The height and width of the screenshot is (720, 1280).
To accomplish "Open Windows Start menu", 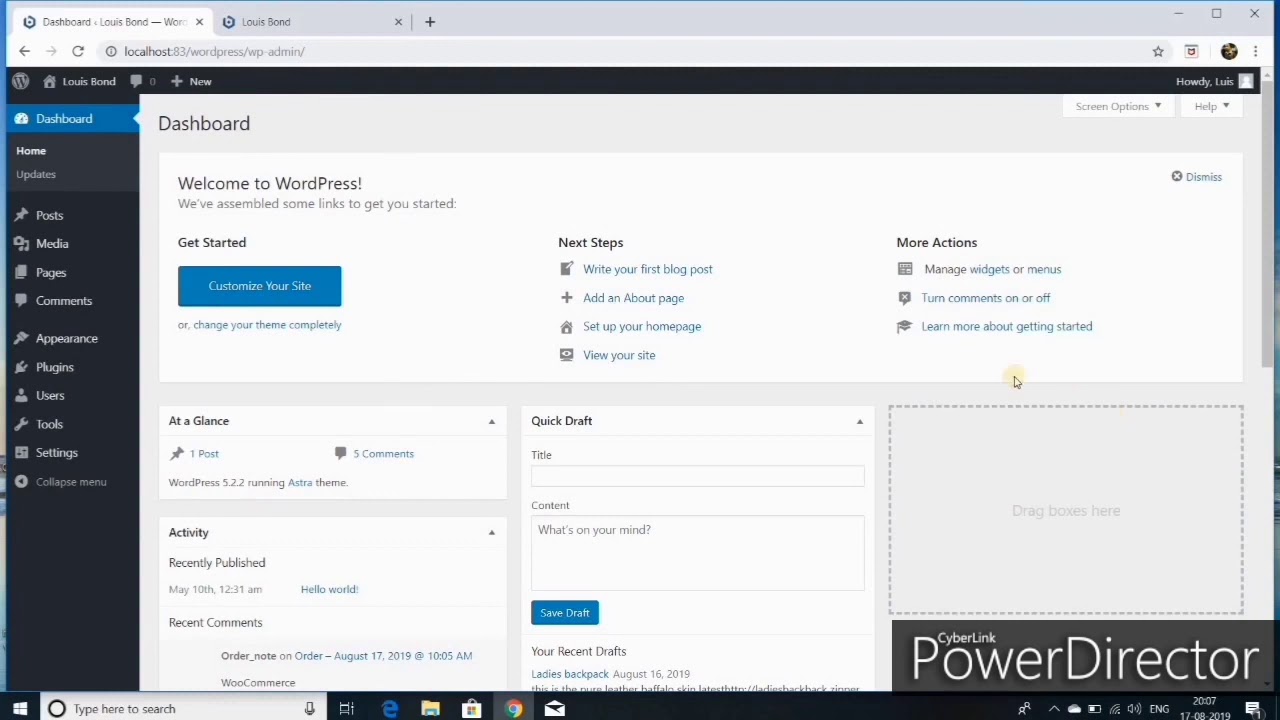I will coord(20,709).
